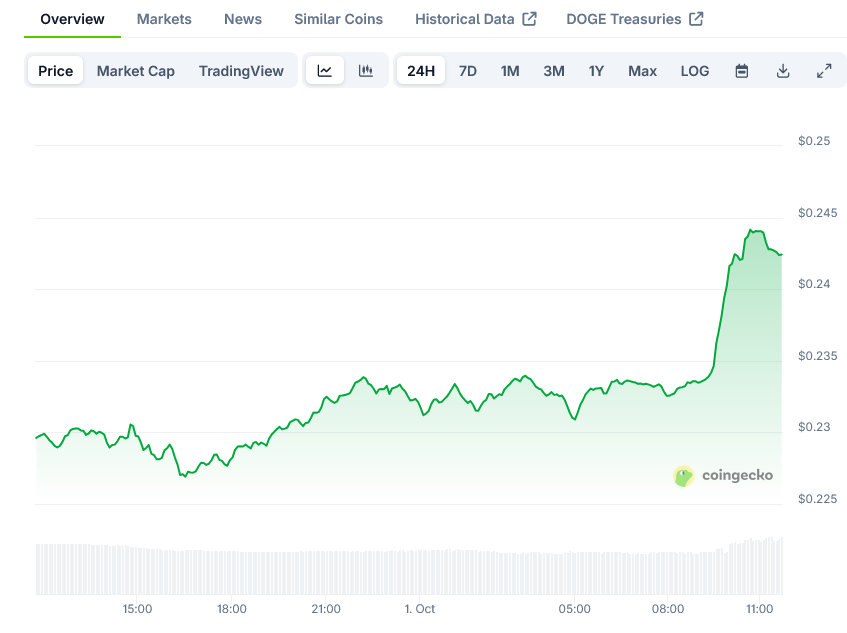Select the 7D time range
This screenshot has height=633, width=847.
[468, 71]
